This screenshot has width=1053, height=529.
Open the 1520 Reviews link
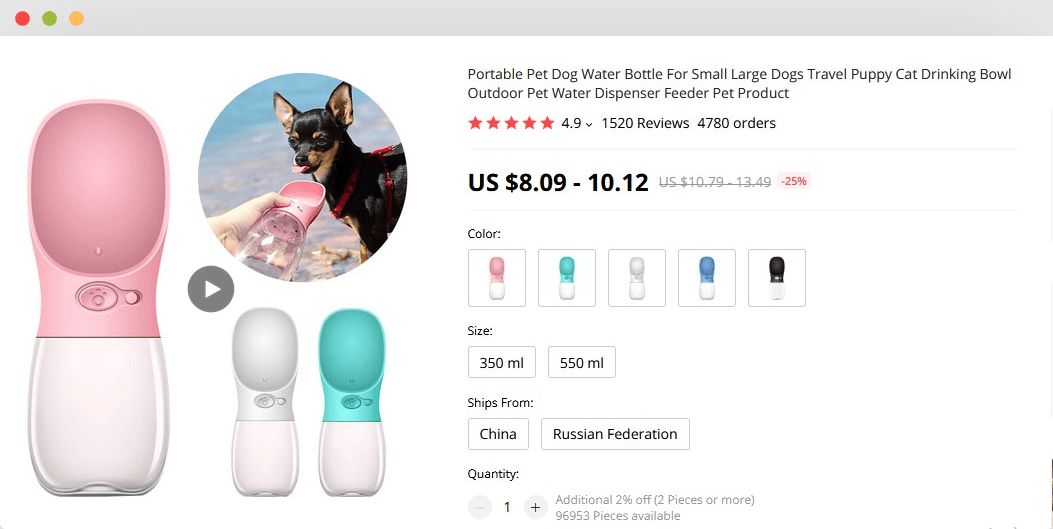(645, 124)
